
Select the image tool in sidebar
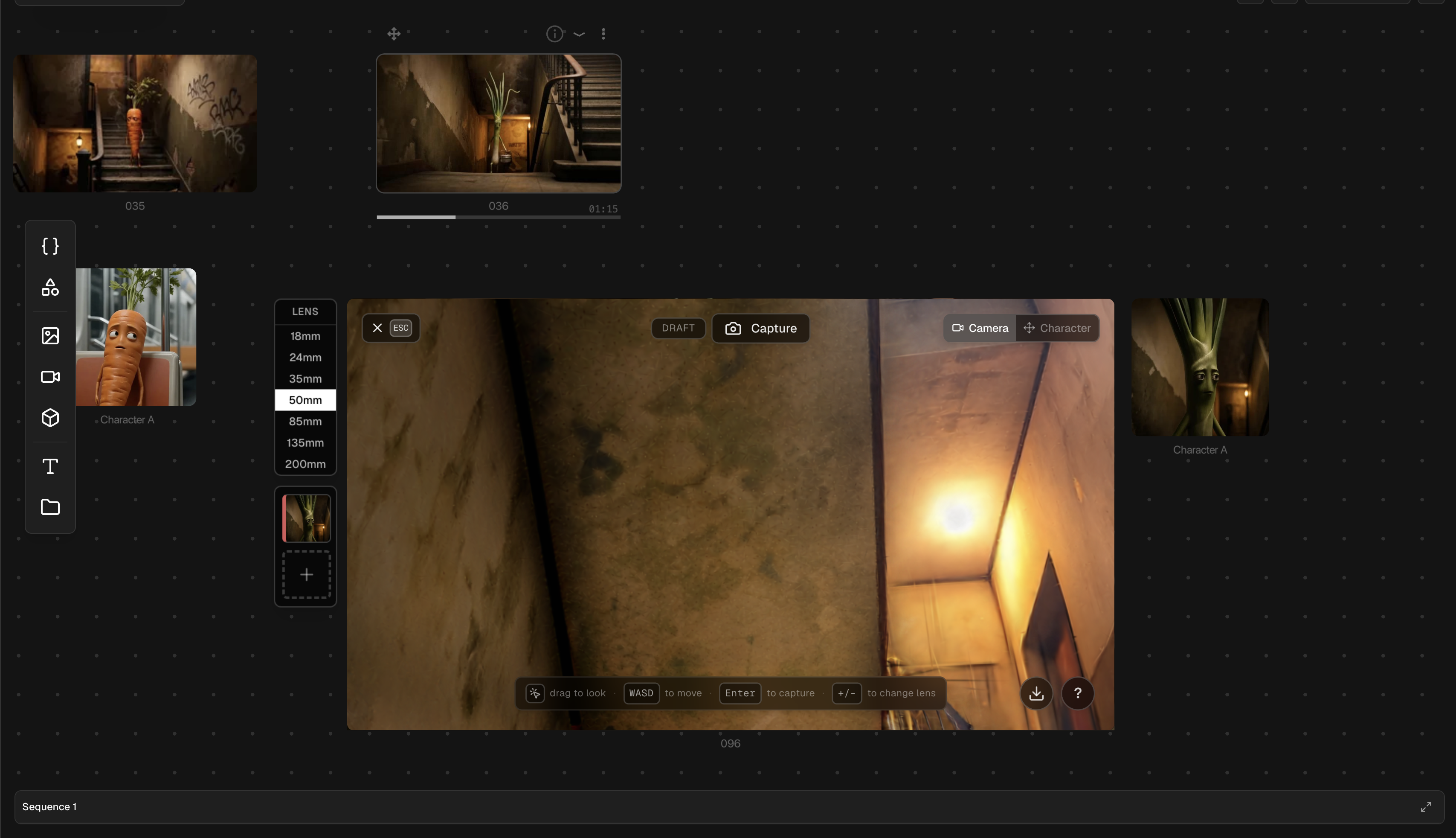pyautogui.click(x=50, y=335)
